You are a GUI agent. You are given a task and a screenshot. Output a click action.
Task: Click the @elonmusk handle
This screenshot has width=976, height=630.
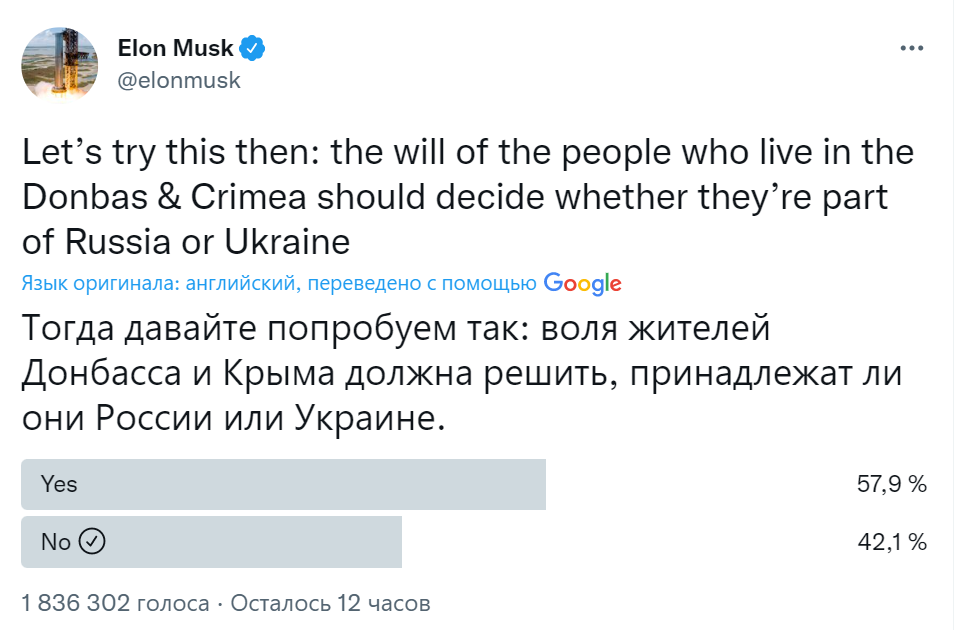[x=179, y=81]
